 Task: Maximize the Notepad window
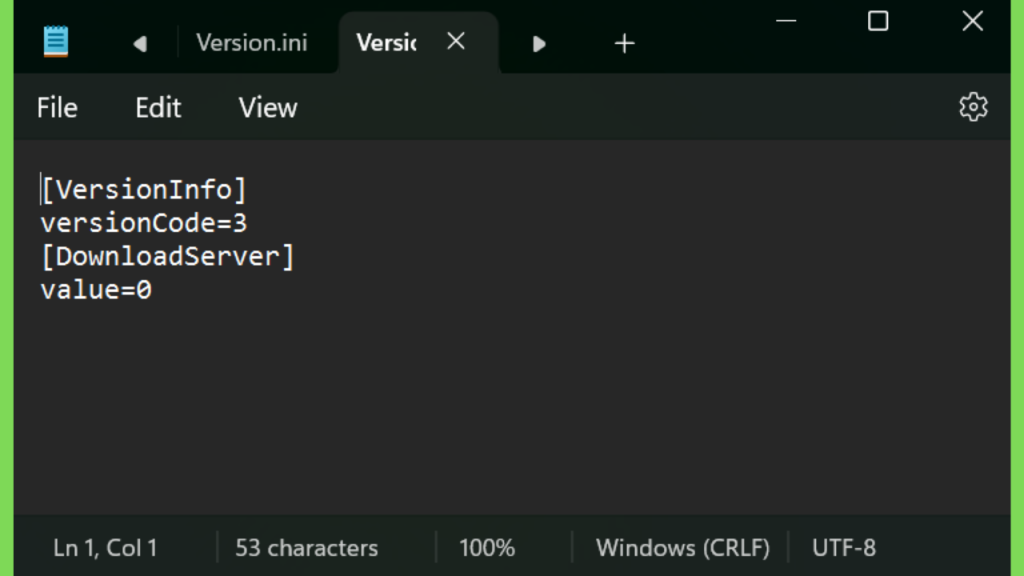[x=878, y=21]
